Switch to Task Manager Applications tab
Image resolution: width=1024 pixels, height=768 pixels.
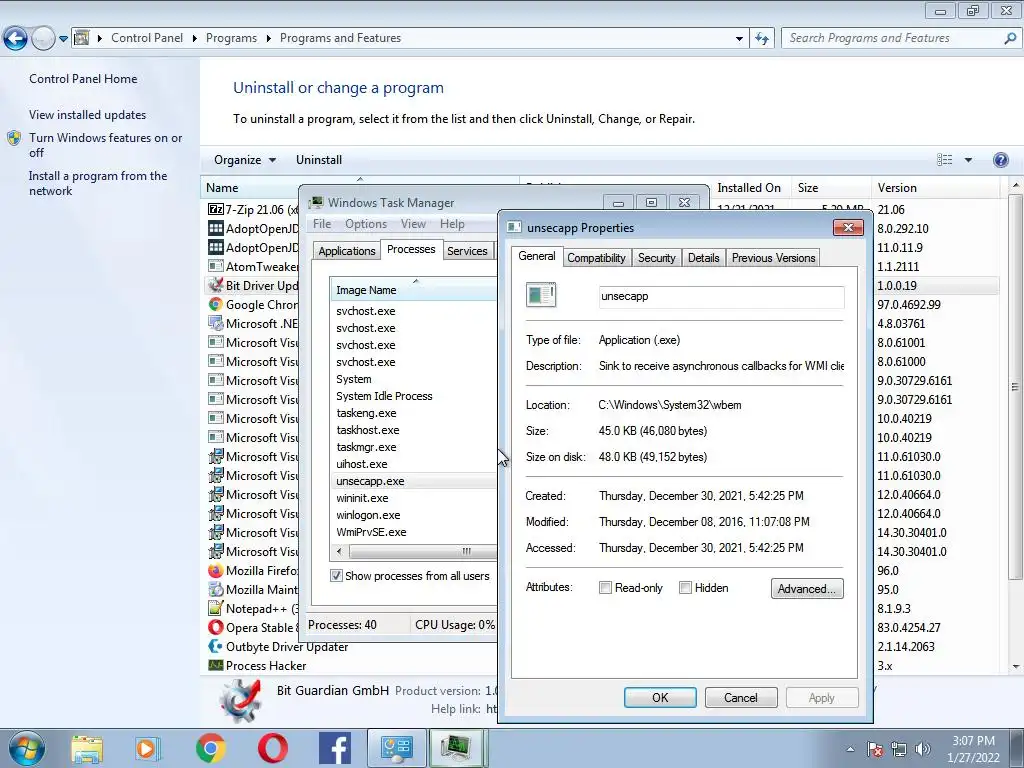point(347,251)
